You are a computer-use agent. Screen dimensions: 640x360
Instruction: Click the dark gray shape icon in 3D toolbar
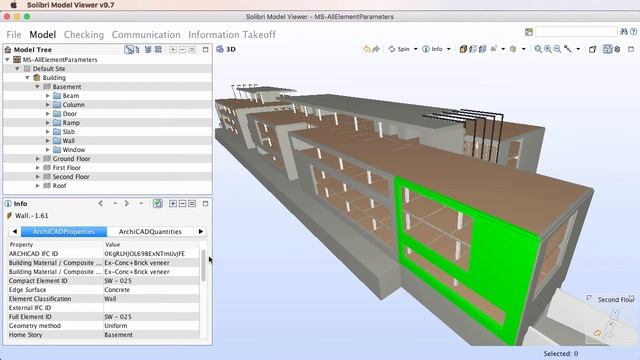[617, 49]
